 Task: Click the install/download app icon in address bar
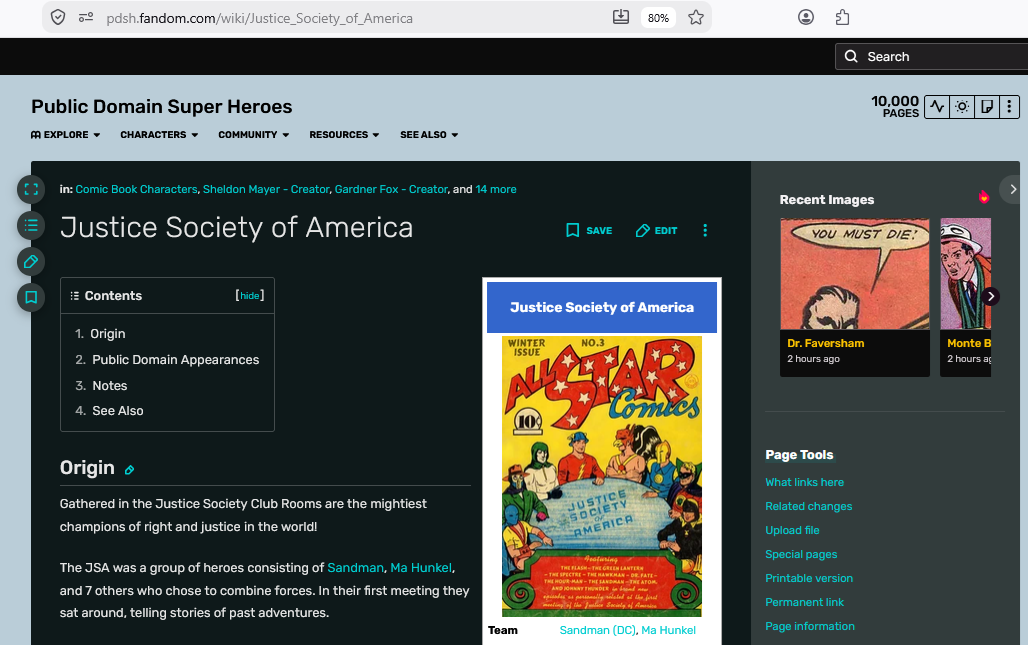point(620,18)
